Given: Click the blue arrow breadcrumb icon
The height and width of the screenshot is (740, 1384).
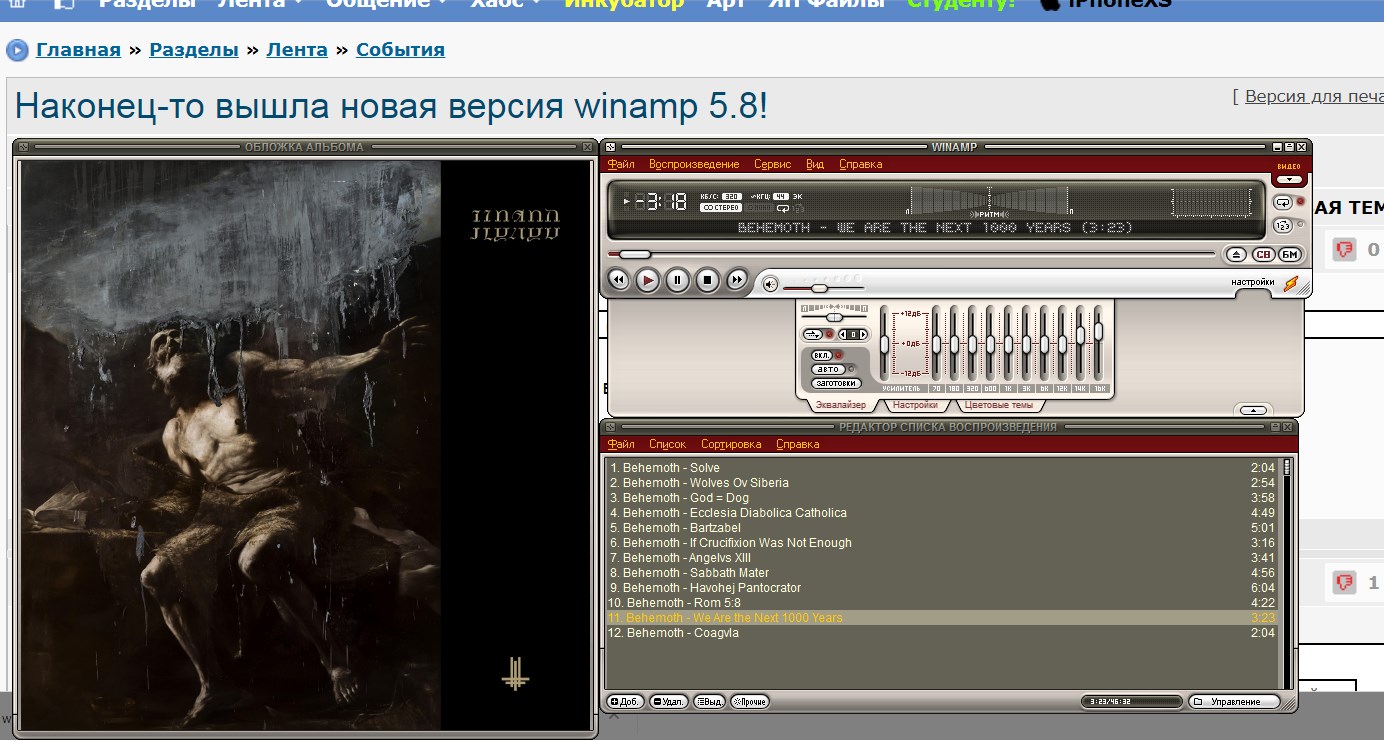Looking at the screenshot, I should click(x=17, y=50).
